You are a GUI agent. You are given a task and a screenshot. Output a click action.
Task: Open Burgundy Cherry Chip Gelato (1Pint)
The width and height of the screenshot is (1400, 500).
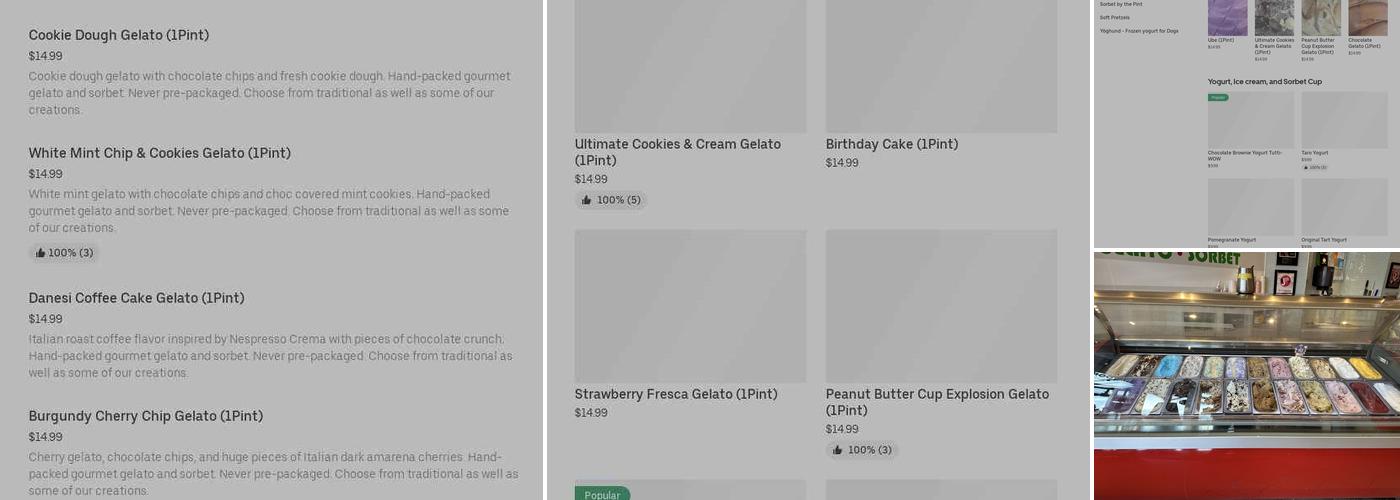(x=145, y=416)
